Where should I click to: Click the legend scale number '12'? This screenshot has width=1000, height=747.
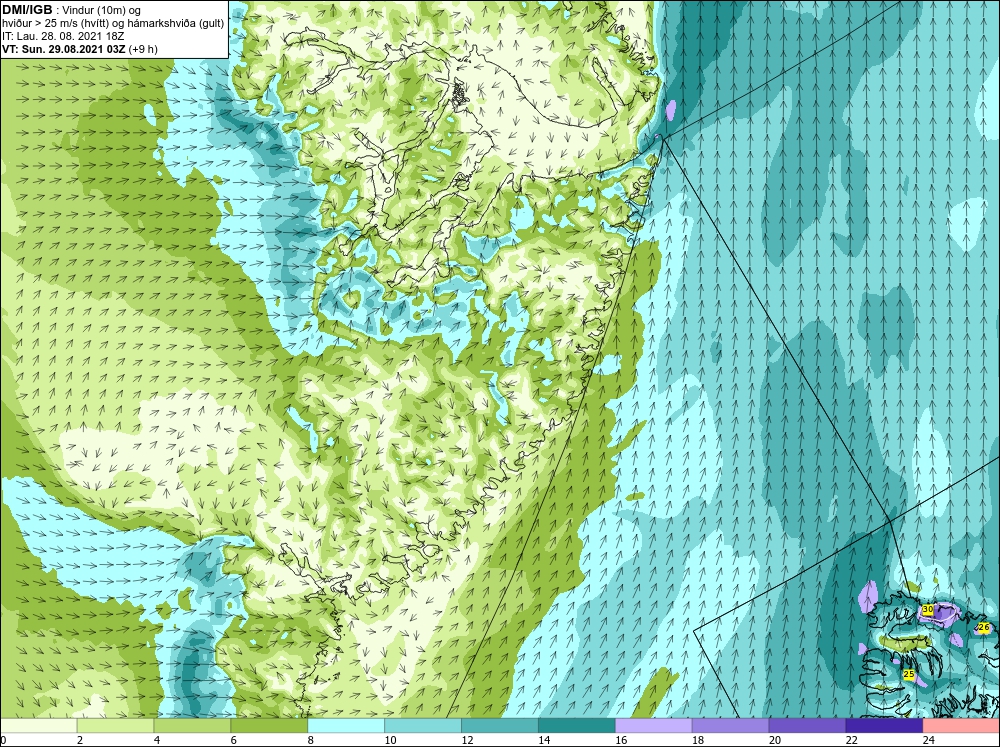pos(467,740)
